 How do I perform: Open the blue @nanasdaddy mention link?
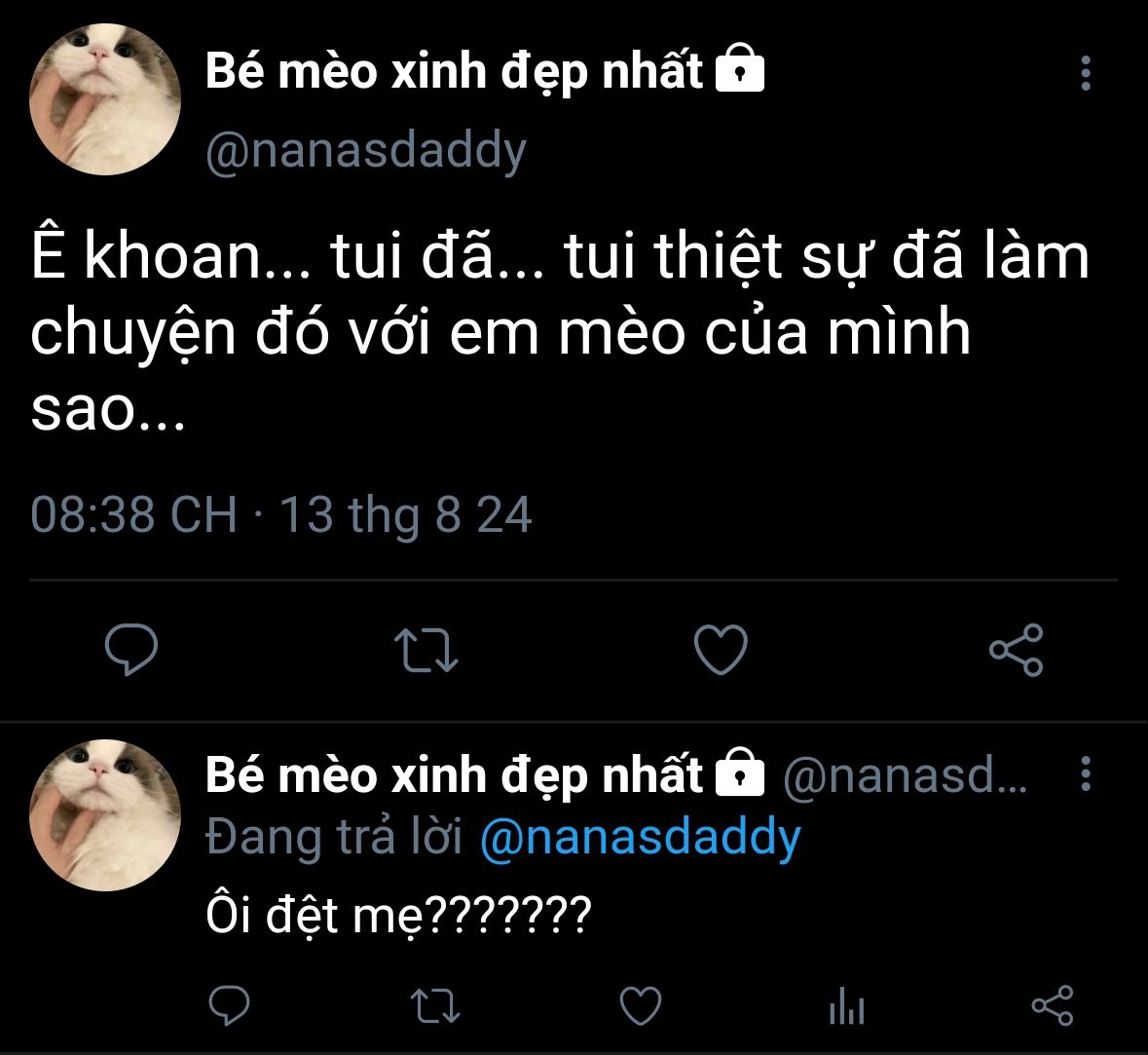(x=641, y=837)
